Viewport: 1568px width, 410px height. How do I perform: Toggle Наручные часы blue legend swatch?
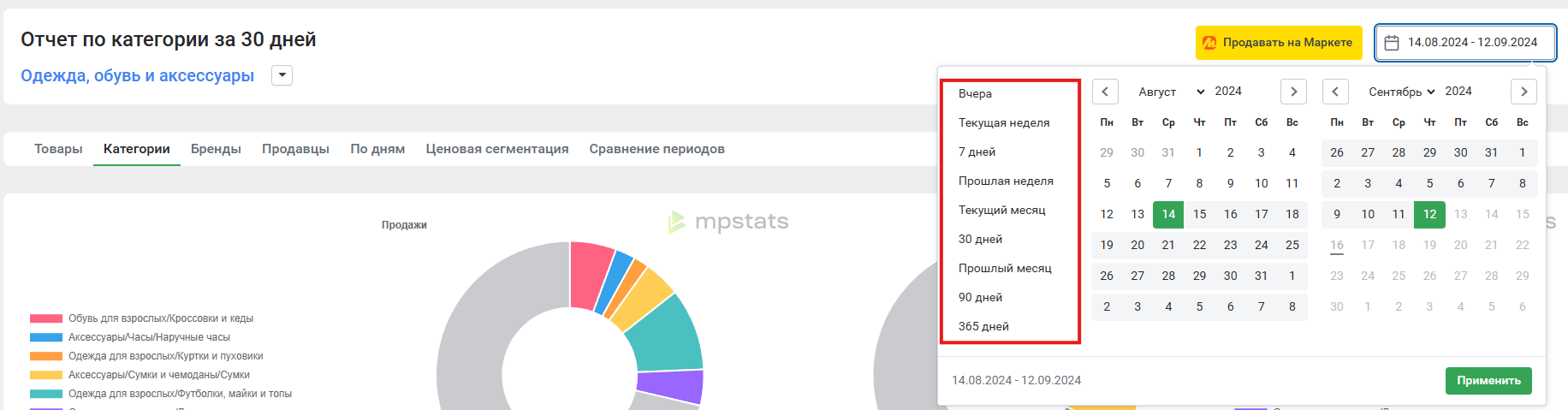(x=46, y=337)
